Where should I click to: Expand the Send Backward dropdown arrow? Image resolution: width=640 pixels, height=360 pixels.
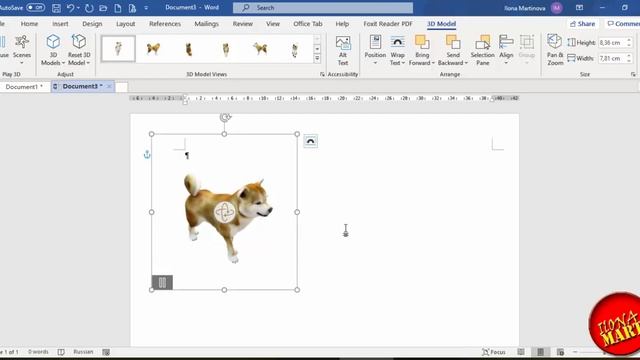(466, 63)
